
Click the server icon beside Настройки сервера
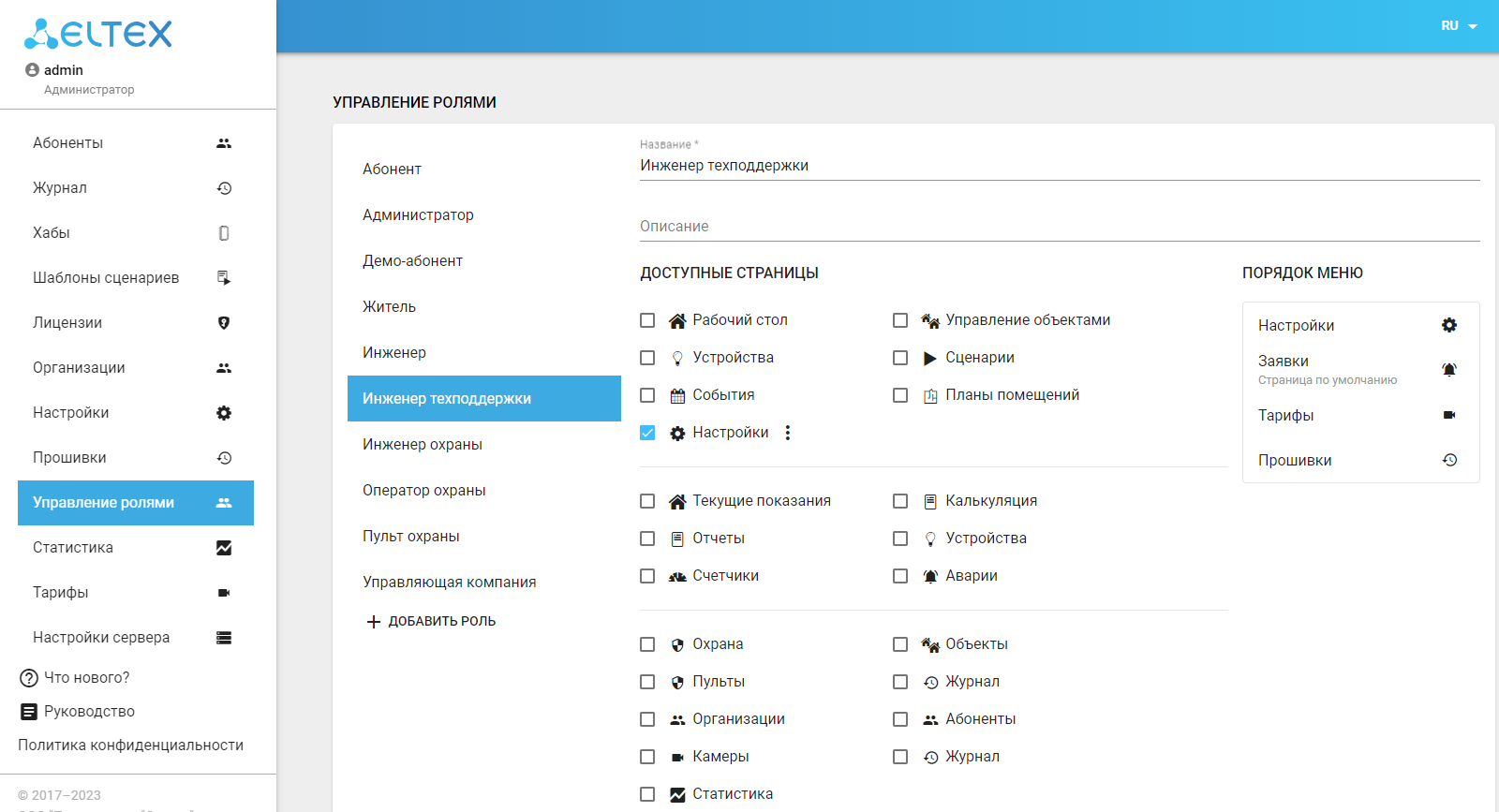pyautogui.click(x=224, y=638)
